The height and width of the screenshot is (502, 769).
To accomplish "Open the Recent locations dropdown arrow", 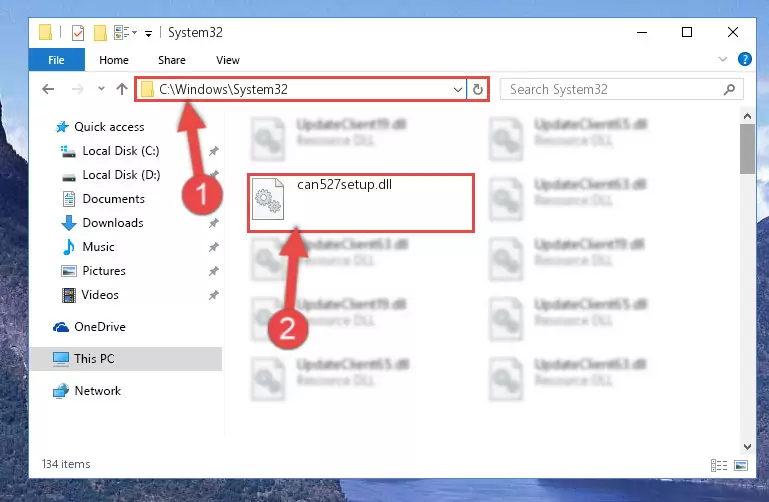I will (101, 89).
